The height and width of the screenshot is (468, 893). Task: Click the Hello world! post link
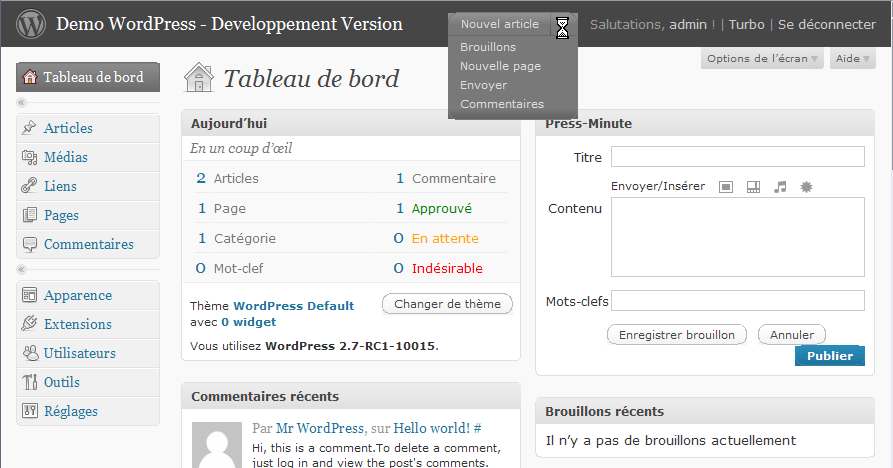(432, 428)
